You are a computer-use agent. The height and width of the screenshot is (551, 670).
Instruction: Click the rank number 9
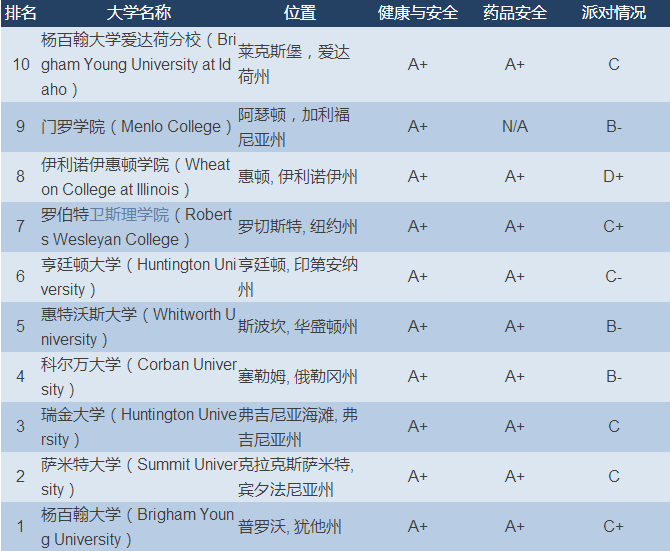point(21,127)
